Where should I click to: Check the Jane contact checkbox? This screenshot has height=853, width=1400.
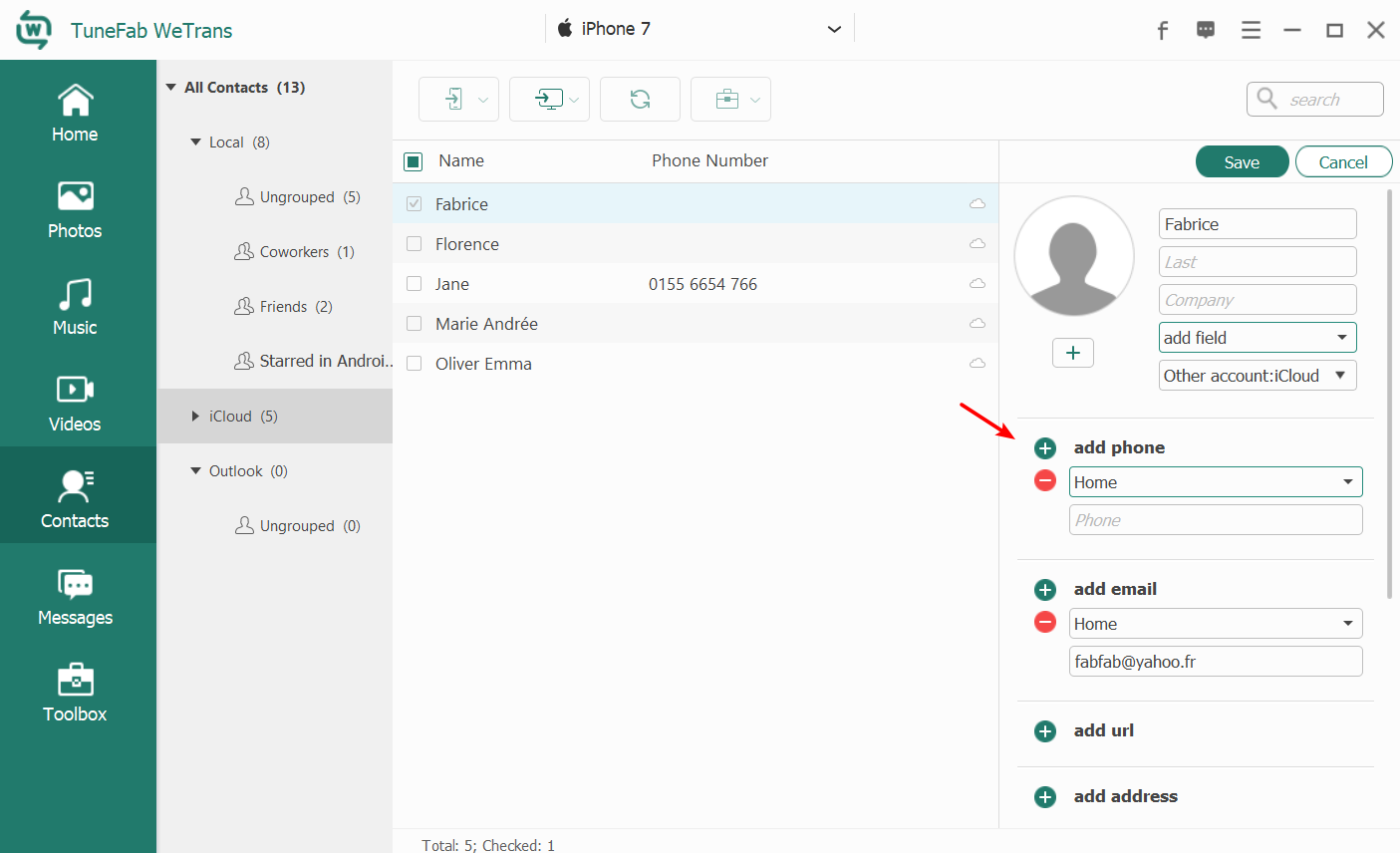coord(415,283)
